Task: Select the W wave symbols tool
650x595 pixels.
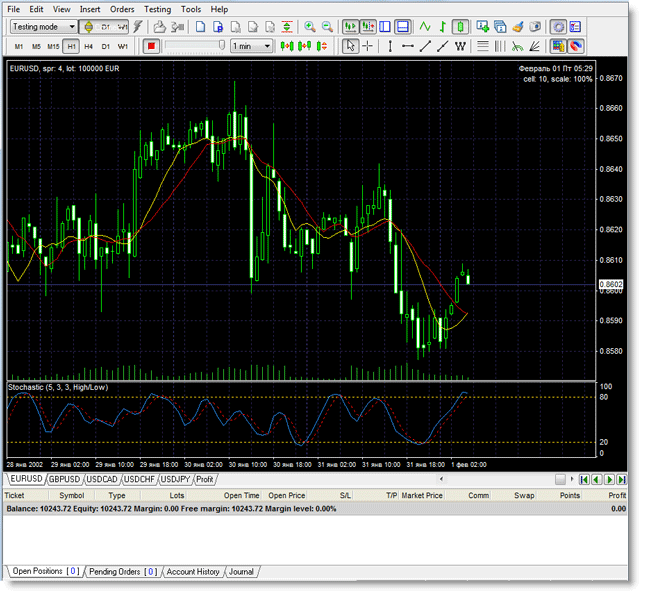Action: 460,46
